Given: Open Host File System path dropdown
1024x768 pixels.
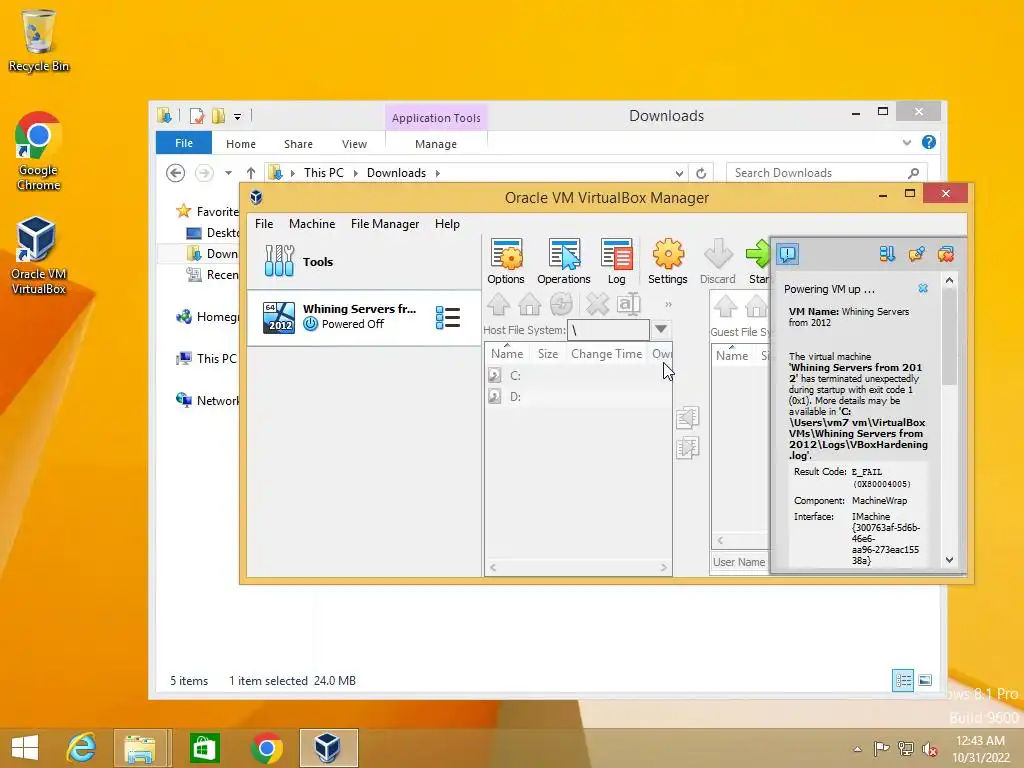Looking at the screenshot, I should 661,329.
